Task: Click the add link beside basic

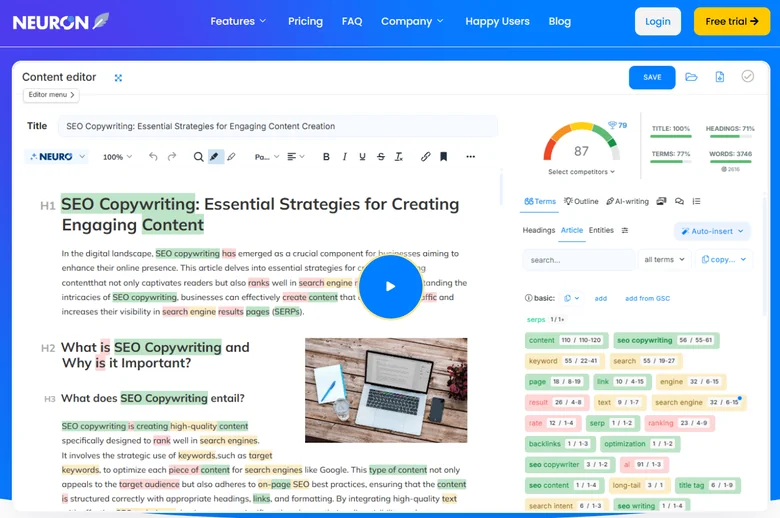Action: 600,299
